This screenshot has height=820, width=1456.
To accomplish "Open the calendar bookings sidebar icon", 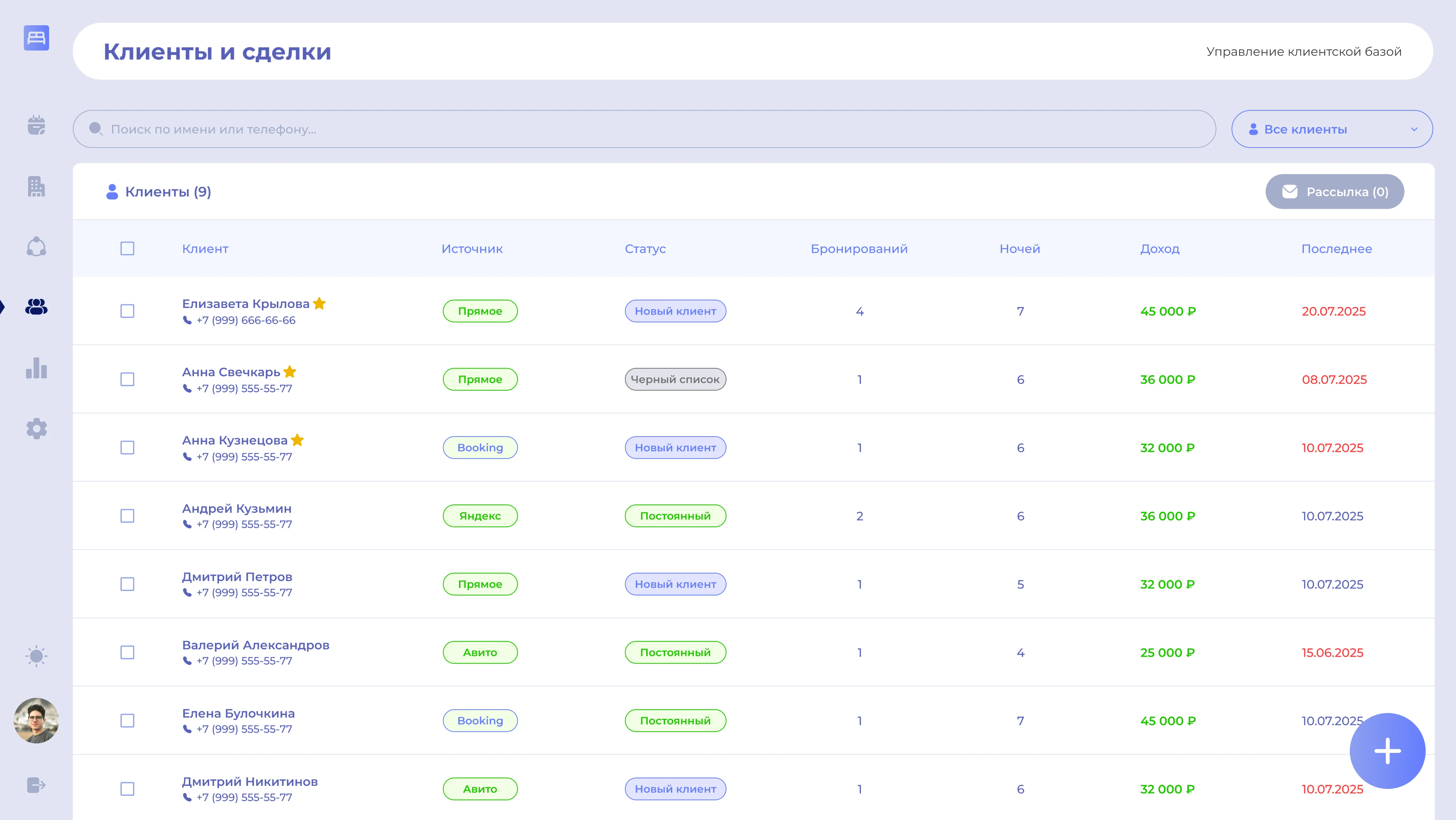I will (x=36, y=125).
